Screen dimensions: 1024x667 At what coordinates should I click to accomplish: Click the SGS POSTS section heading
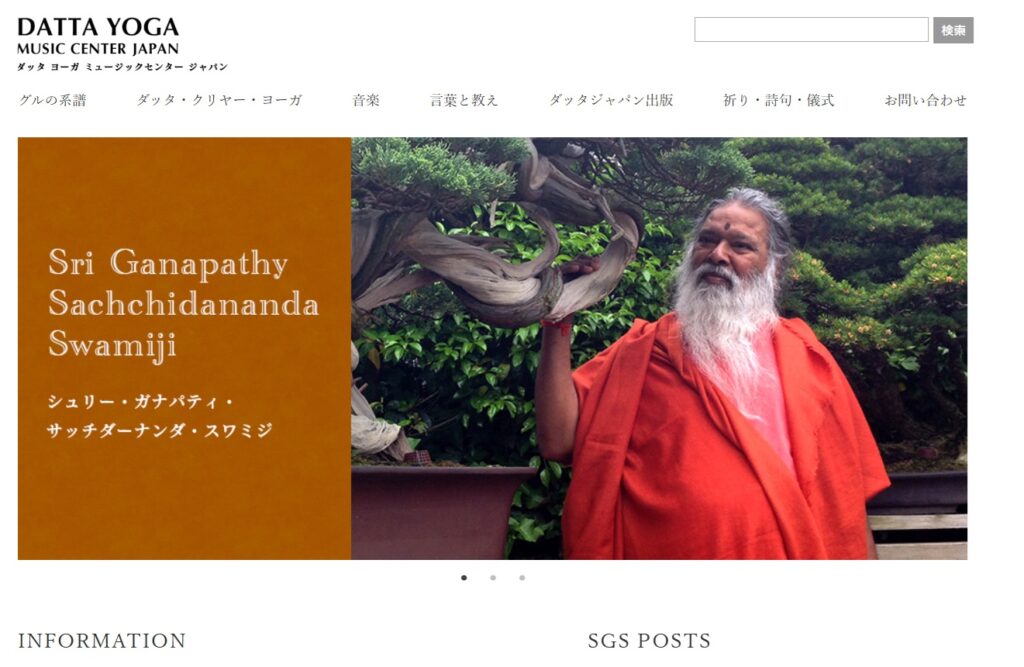[x=649, y=641]
